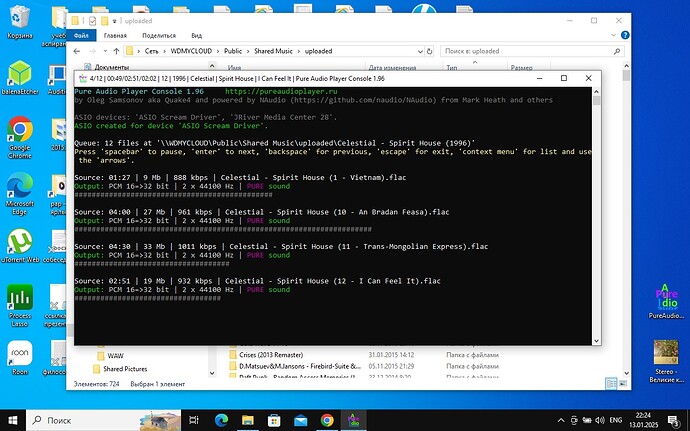Viewport: 690px width, 431px height.
Task: Sort by the Имя column header
Action: (234, 67)
